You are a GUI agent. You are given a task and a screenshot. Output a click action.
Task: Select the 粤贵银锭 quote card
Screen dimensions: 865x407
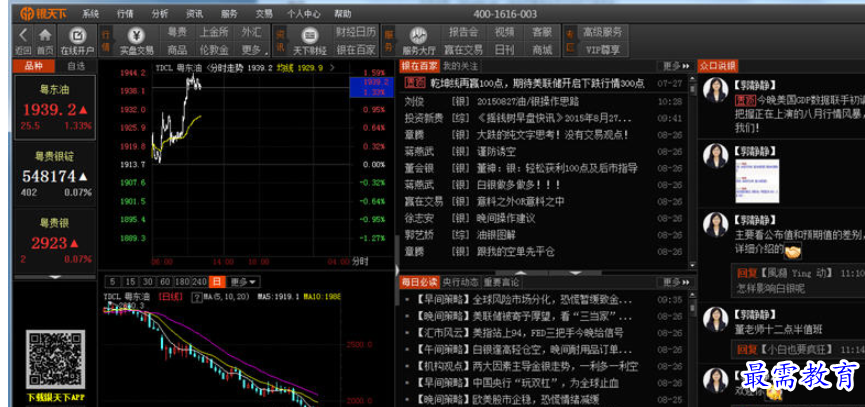click(x=55, y=175)
